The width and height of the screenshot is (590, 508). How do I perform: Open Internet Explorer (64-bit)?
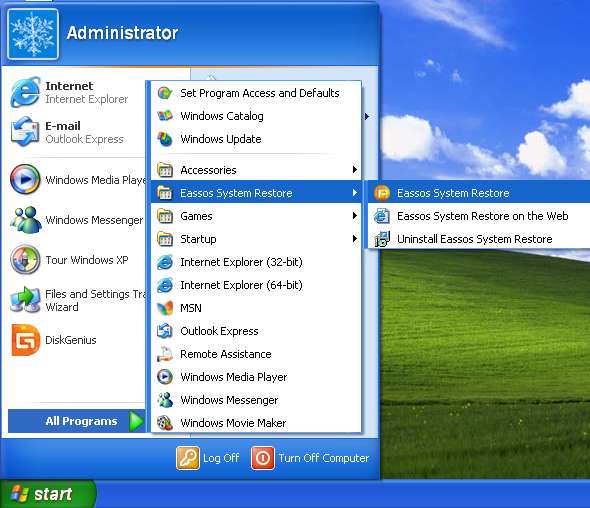(x=256, y=285)
